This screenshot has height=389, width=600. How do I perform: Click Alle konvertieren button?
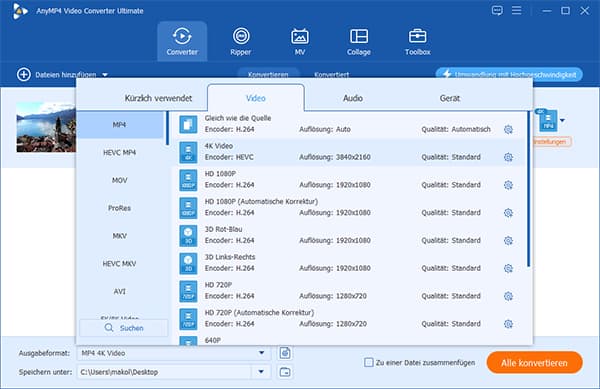click(535, 363)
